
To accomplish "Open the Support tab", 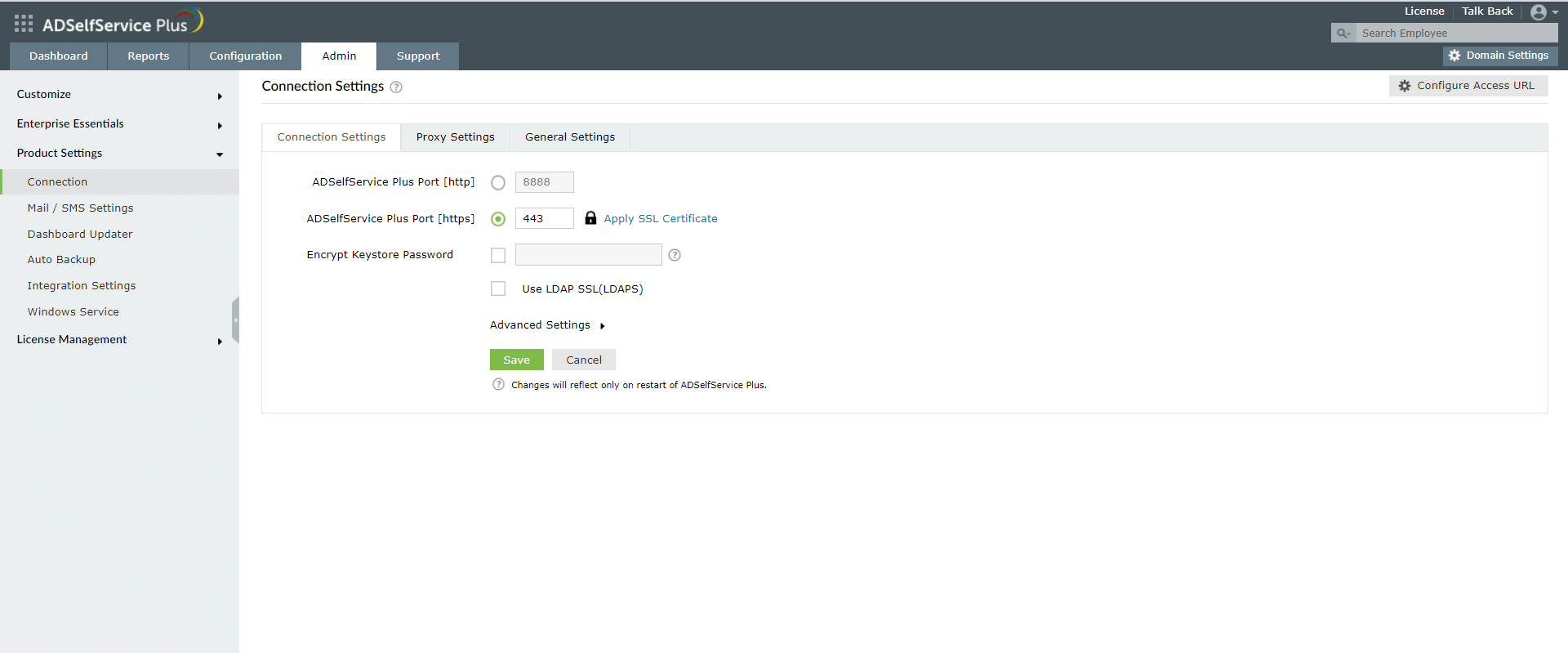I will coord(418,56).
